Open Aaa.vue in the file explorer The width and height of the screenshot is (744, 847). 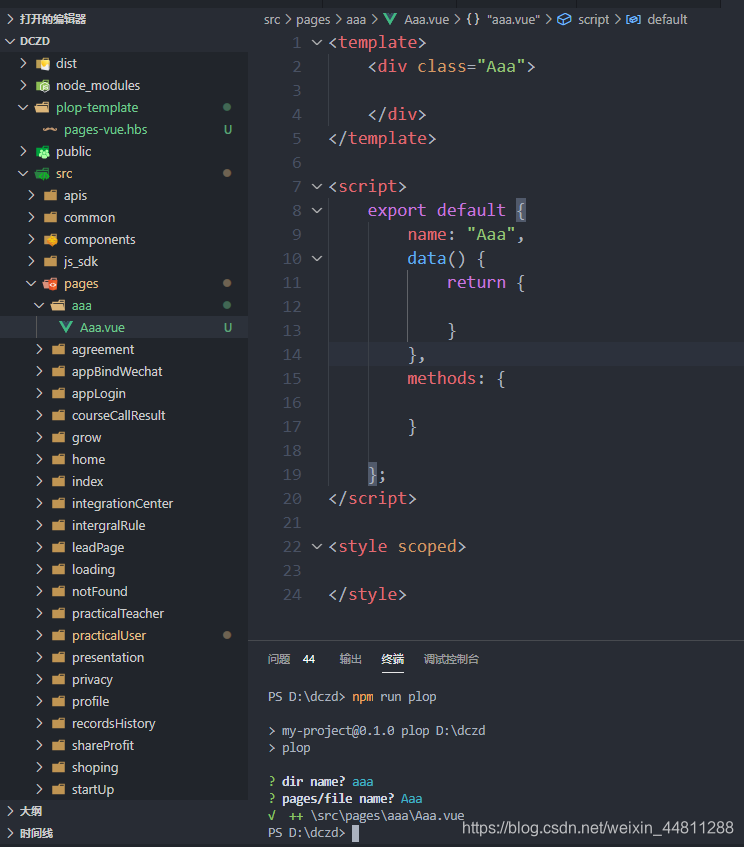point(124,327)
